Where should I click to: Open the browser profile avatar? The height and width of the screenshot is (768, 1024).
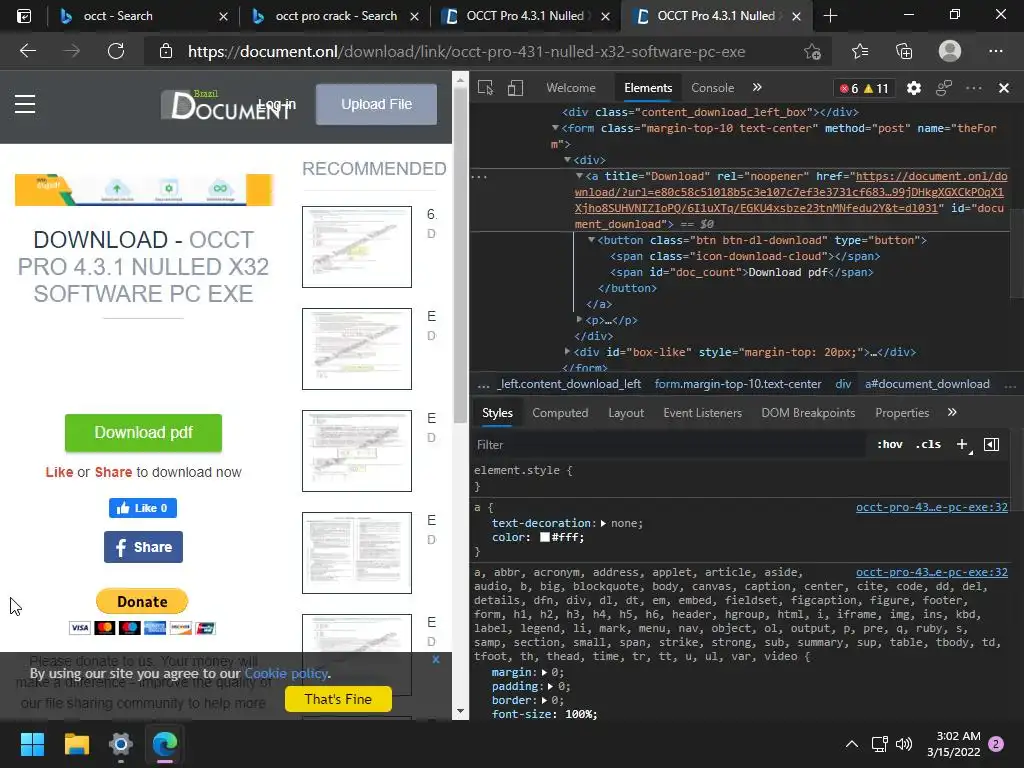tap(950, 51)
